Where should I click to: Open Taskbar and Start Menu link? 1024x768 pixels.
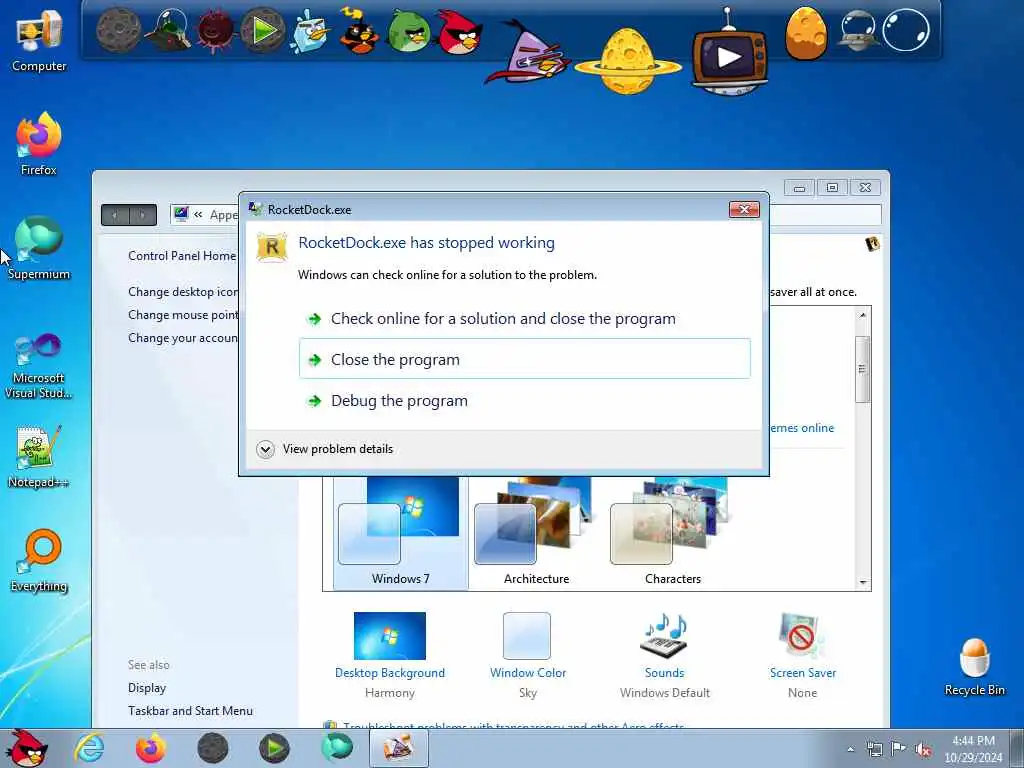click(x=190, y=711)
